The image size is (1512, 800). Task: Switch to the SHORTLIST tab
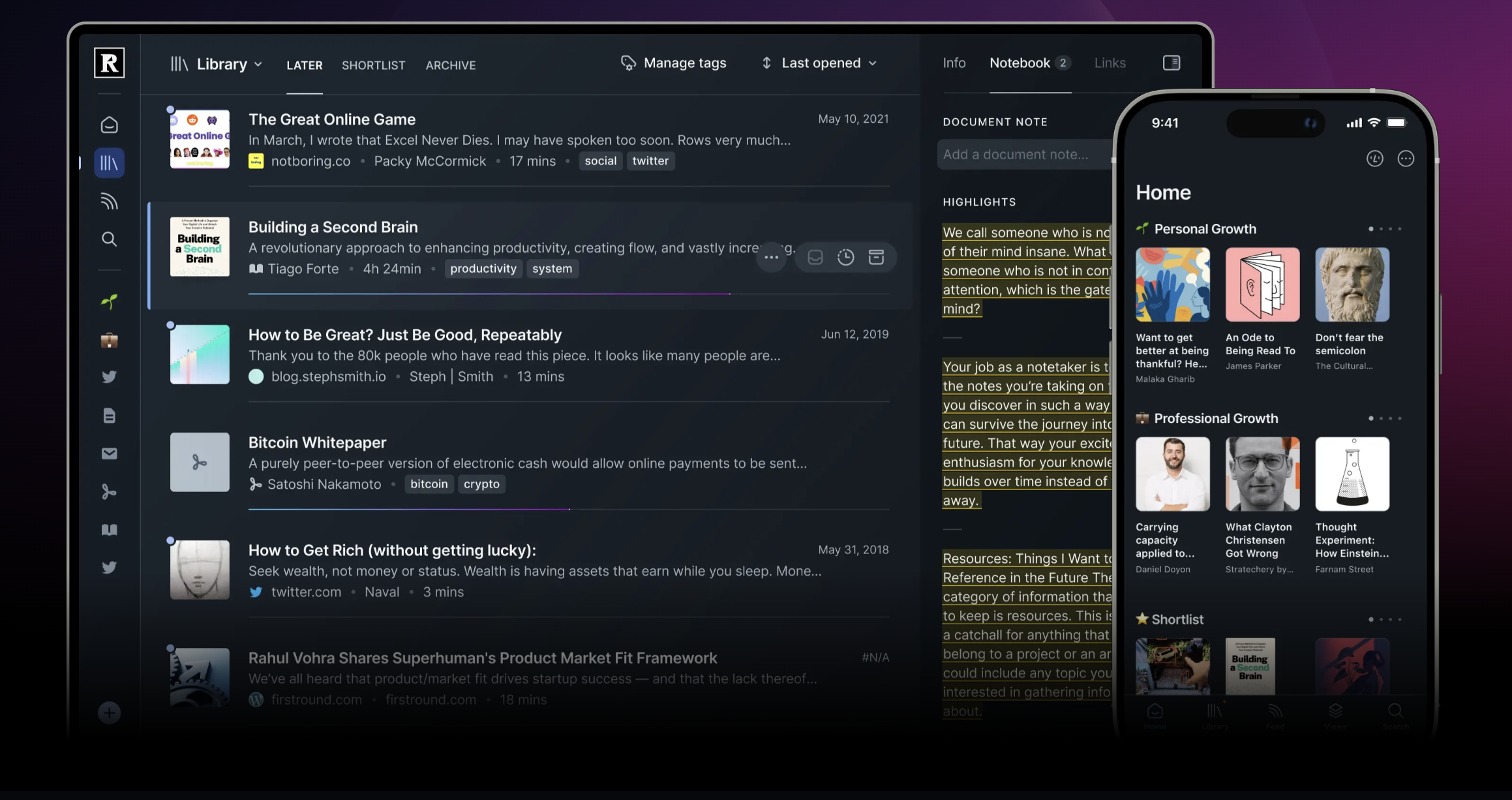373,65
